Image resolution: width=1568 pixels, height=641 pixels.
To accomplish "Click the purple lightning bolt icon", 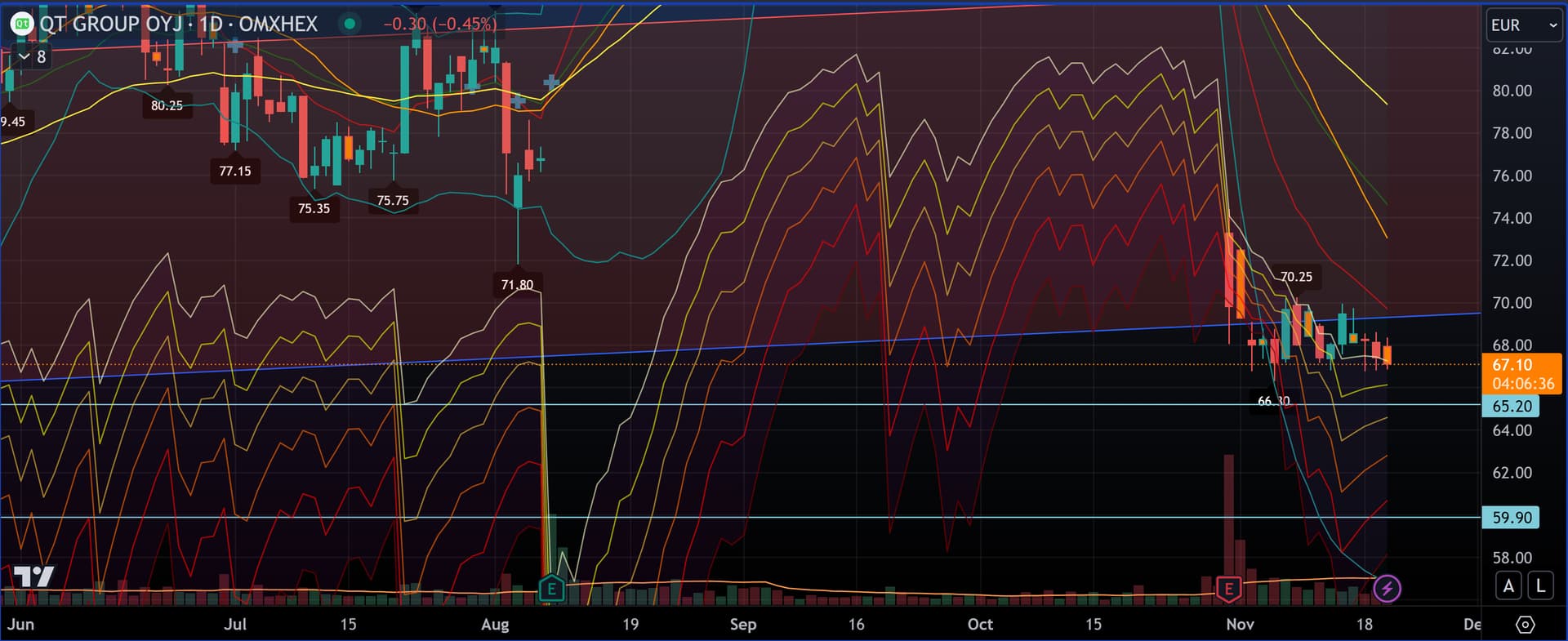I will tap(1387, 588).
